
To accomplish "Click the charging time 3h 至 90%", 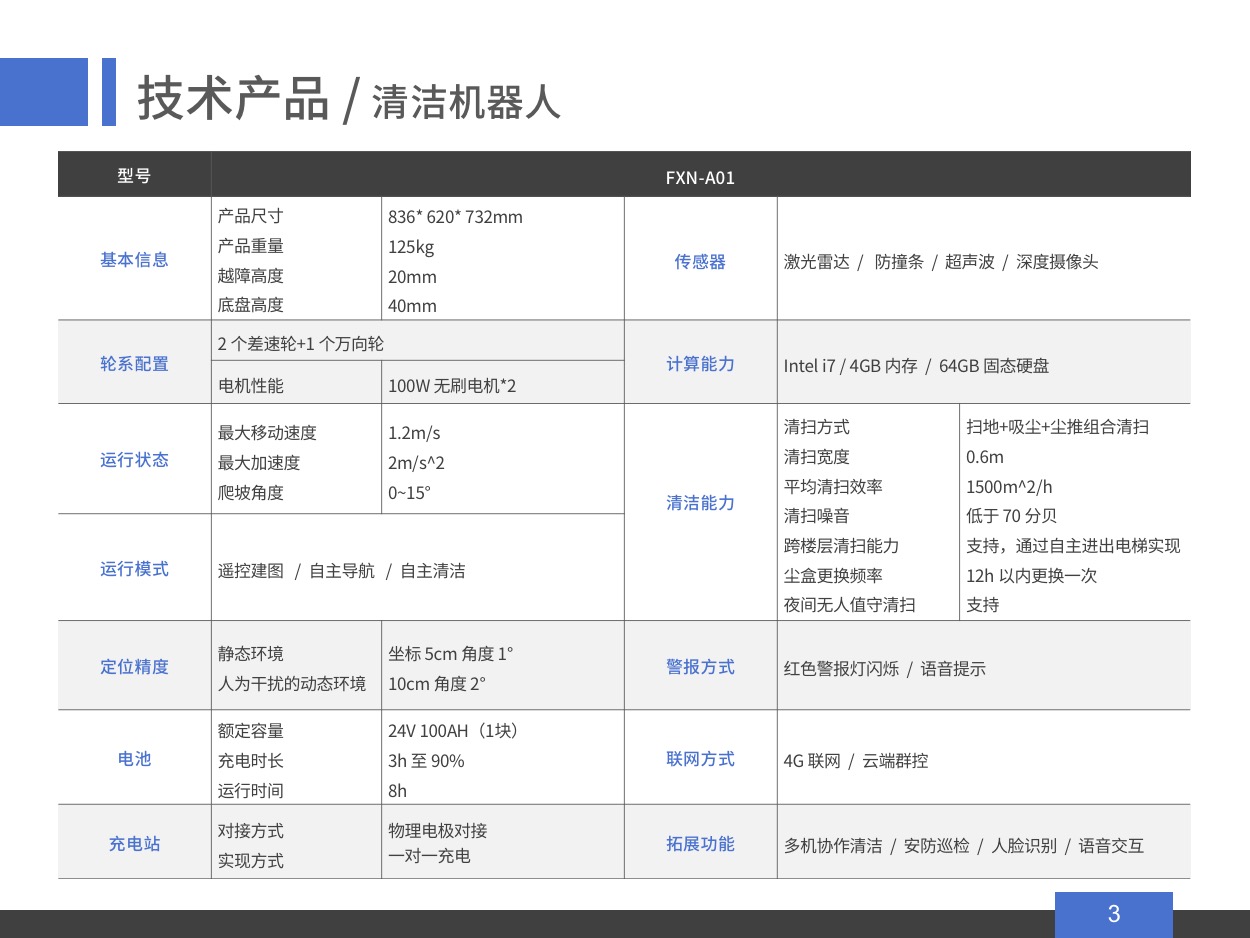I will (x=426, y=761).
